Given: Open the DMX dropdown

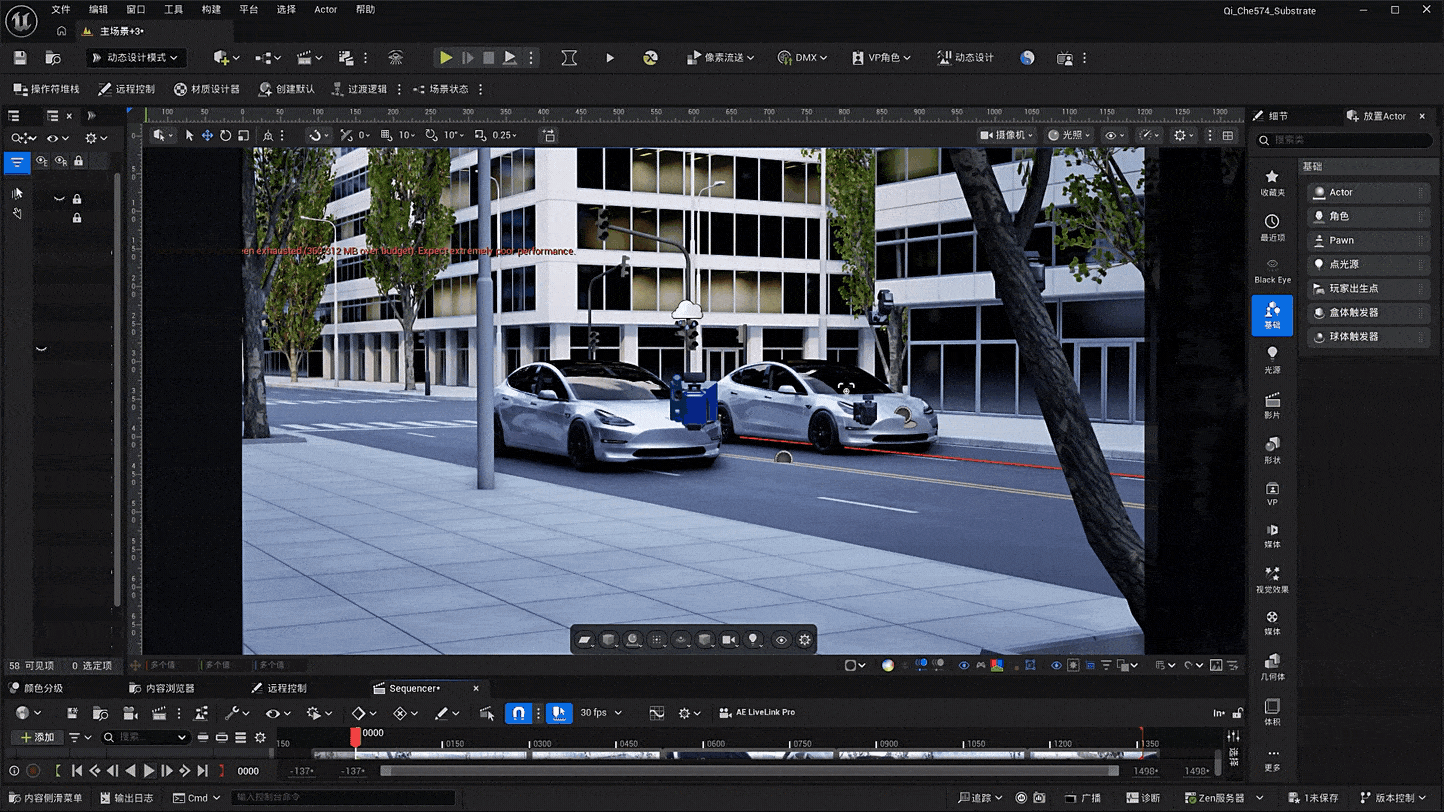Looking at the screenshot, I should [802, 58].
